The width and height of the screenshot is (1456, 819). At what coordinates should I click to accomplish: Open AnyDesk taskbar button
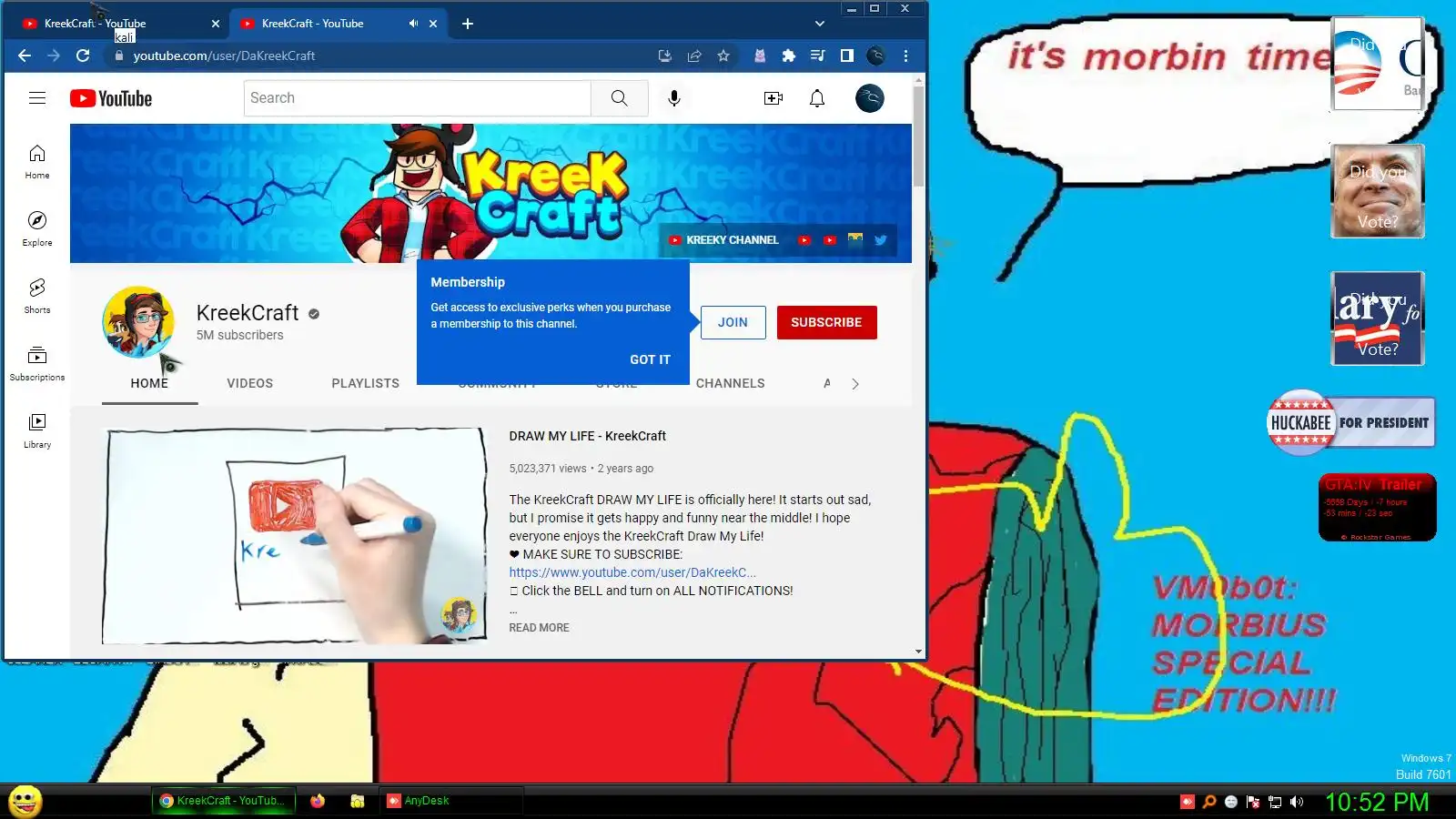point(450,801)
